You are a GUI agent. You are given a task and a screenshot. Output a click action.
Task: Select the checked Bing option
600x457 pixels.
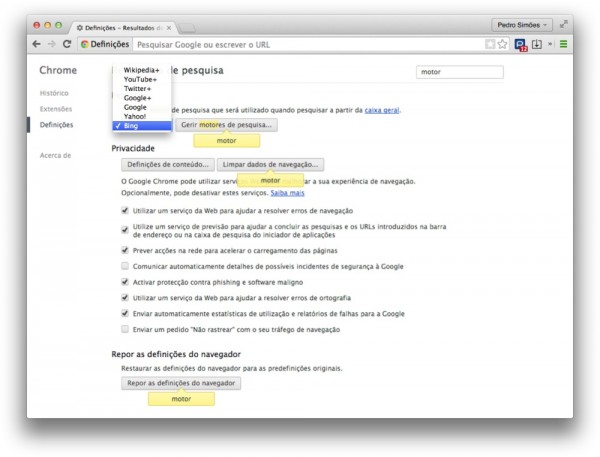142,126
